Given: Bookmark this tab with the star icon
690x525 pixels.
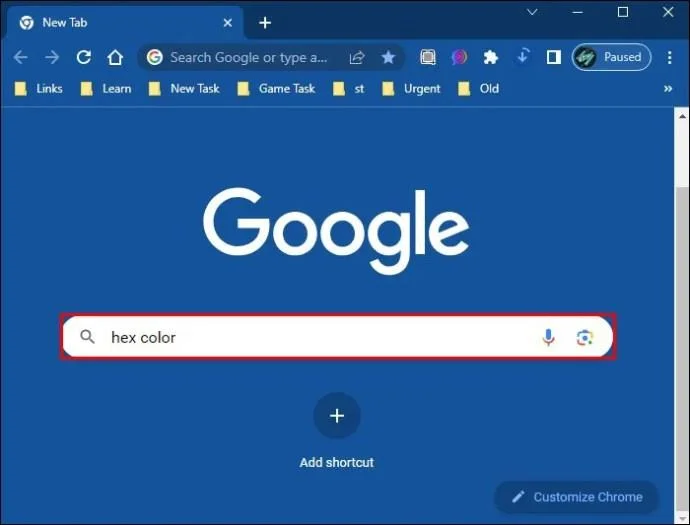Looking at the screenshot, I should point(388,57).
